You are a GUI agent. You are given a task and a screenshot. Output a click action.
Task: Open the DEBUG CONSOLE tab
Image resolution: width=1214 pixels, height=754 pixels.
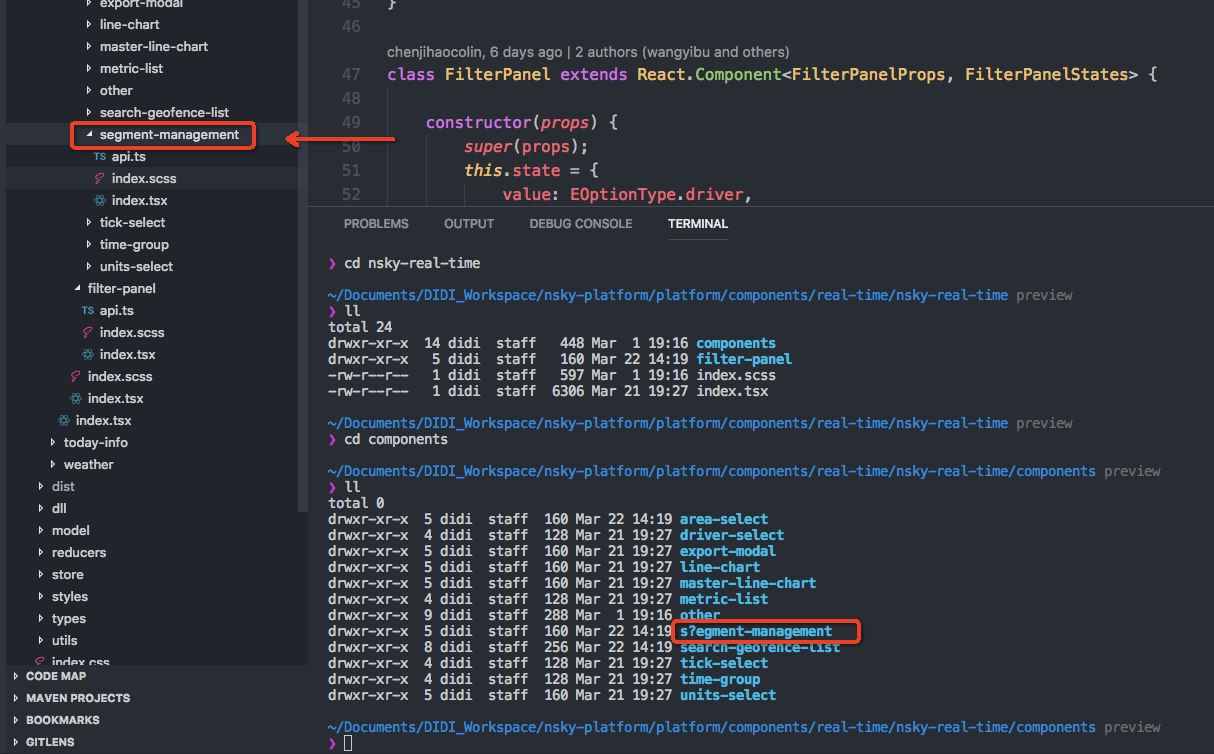tap(581, 224)
